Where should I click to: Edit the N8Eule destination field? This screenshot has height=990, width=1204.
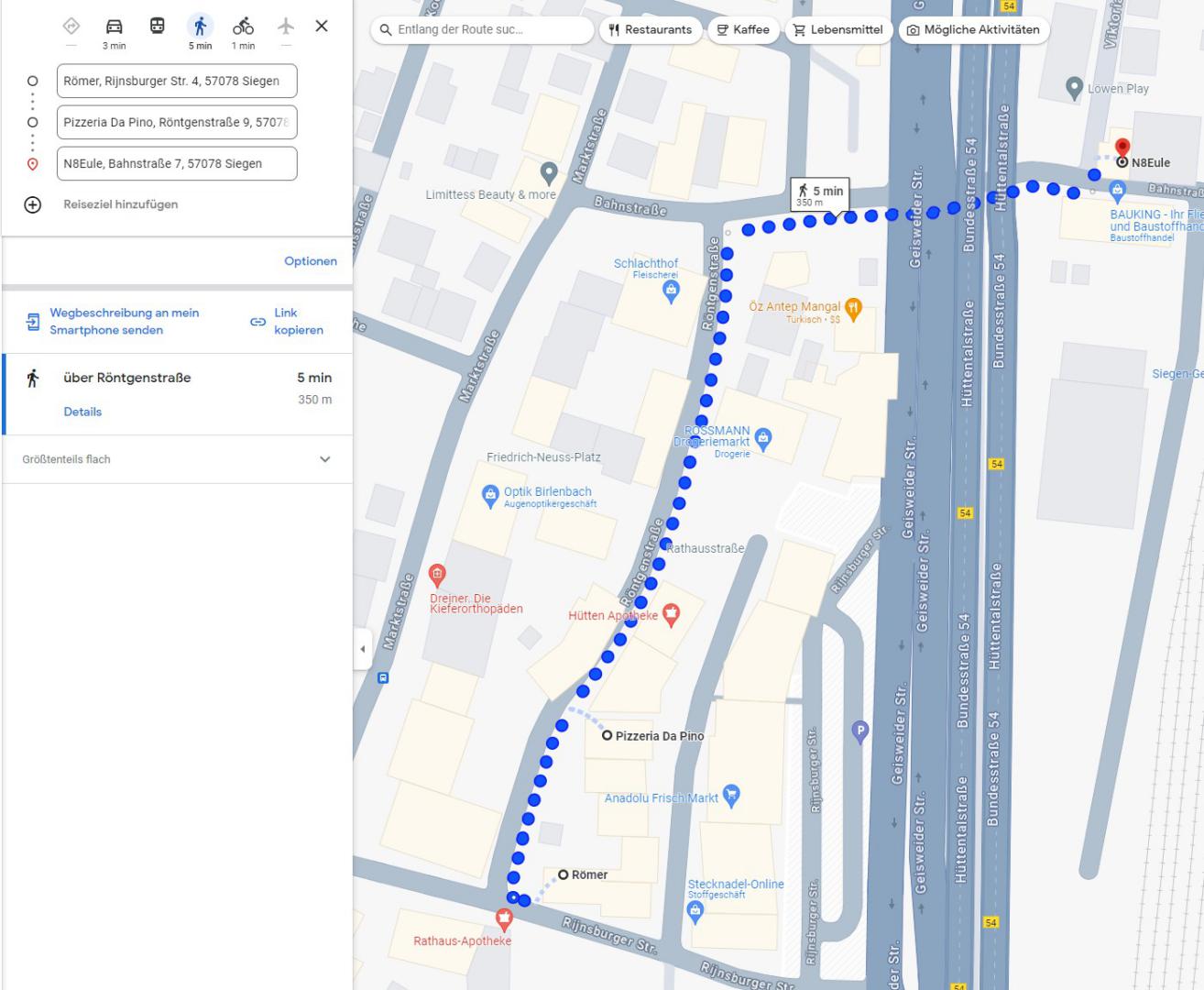[177, 163]
